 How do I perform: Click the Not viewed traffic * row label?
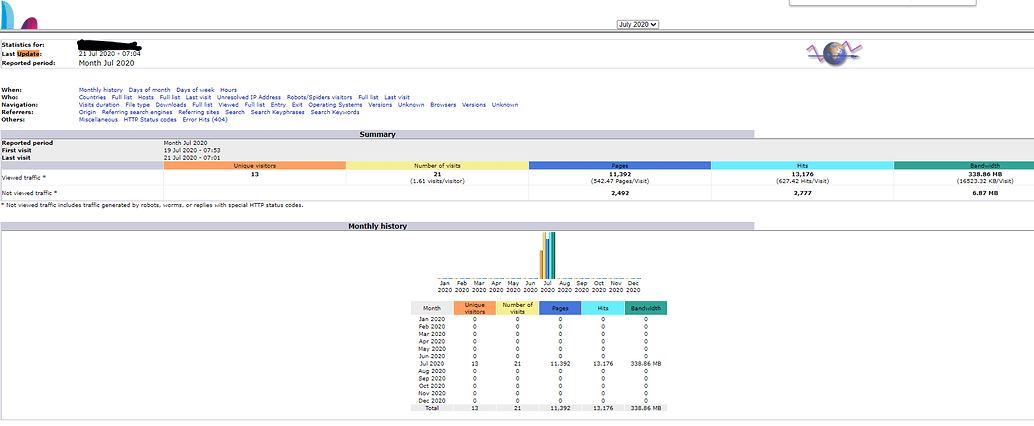(30, 193)
